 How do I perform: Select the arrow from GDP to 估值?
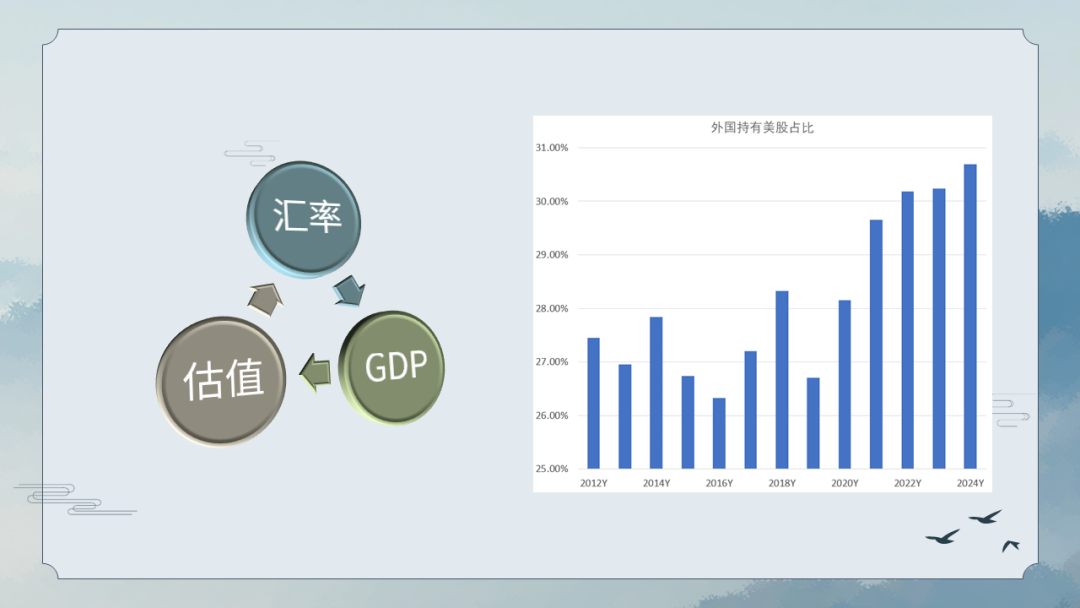pos(315,372)
